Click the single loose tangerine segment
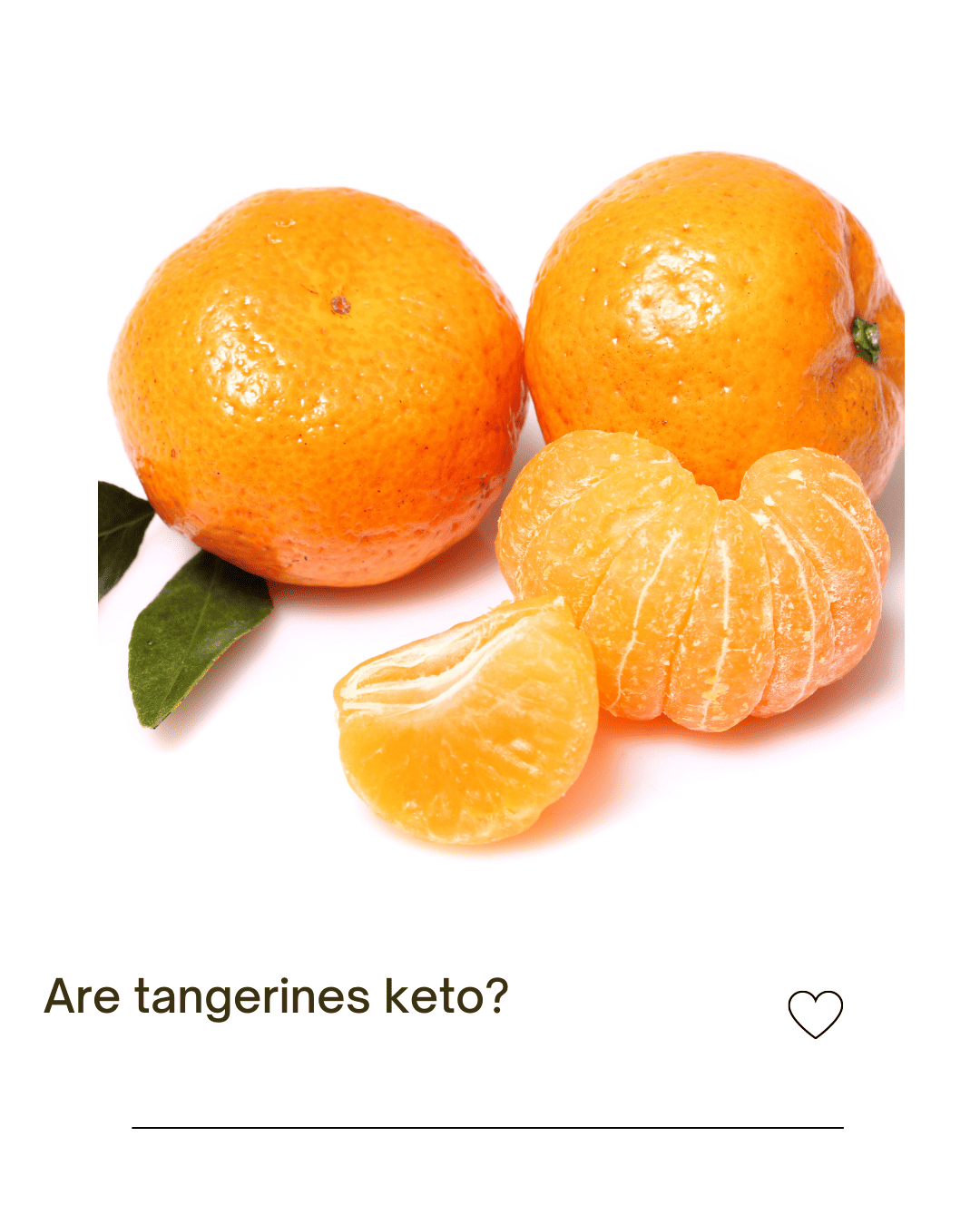Image resolution: width=980 pixels, height=1225 pixels. tap(465, 720)
